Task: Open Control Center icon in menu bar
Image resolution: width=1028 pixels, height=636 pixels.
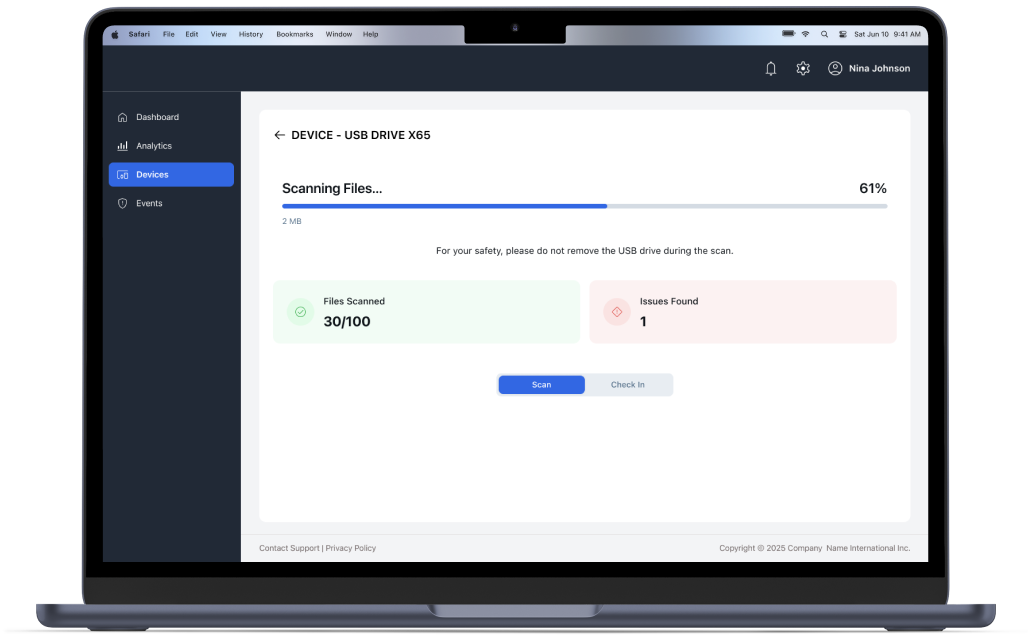Action: (842, 34)
